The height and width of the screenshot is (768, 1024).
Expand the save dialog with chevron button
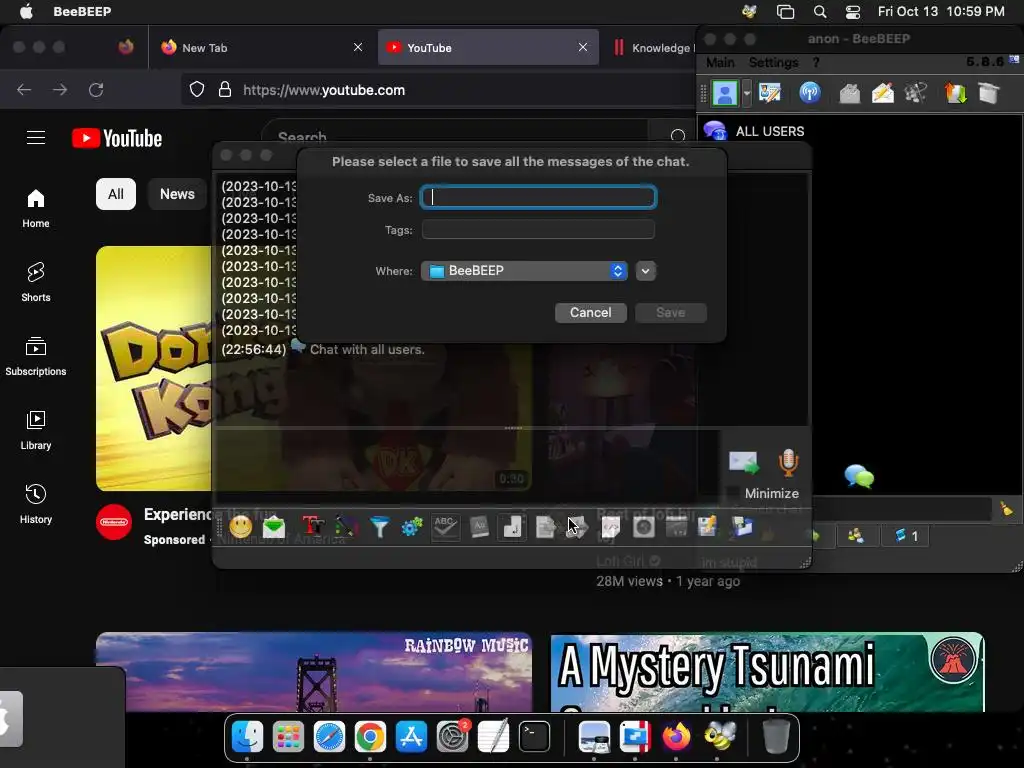click(645, 270)
